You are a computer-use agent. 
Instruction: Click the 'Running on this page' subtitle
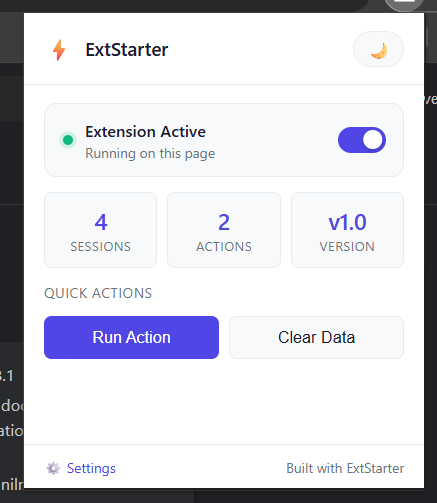tap(150, 154)
